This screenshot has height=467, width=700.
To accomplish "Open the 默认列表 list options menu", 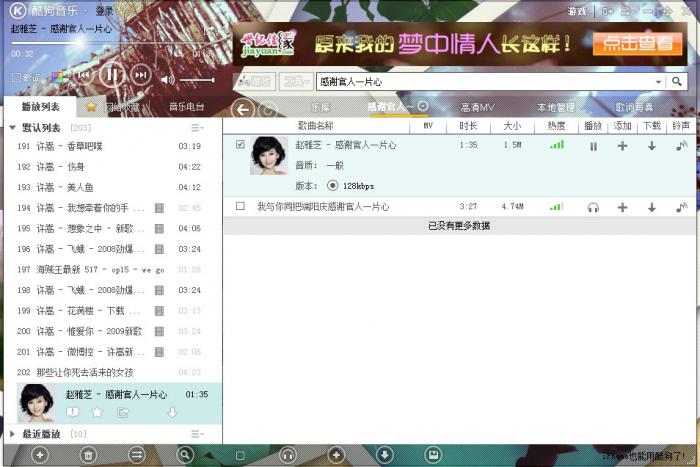I will click(197, 128).
